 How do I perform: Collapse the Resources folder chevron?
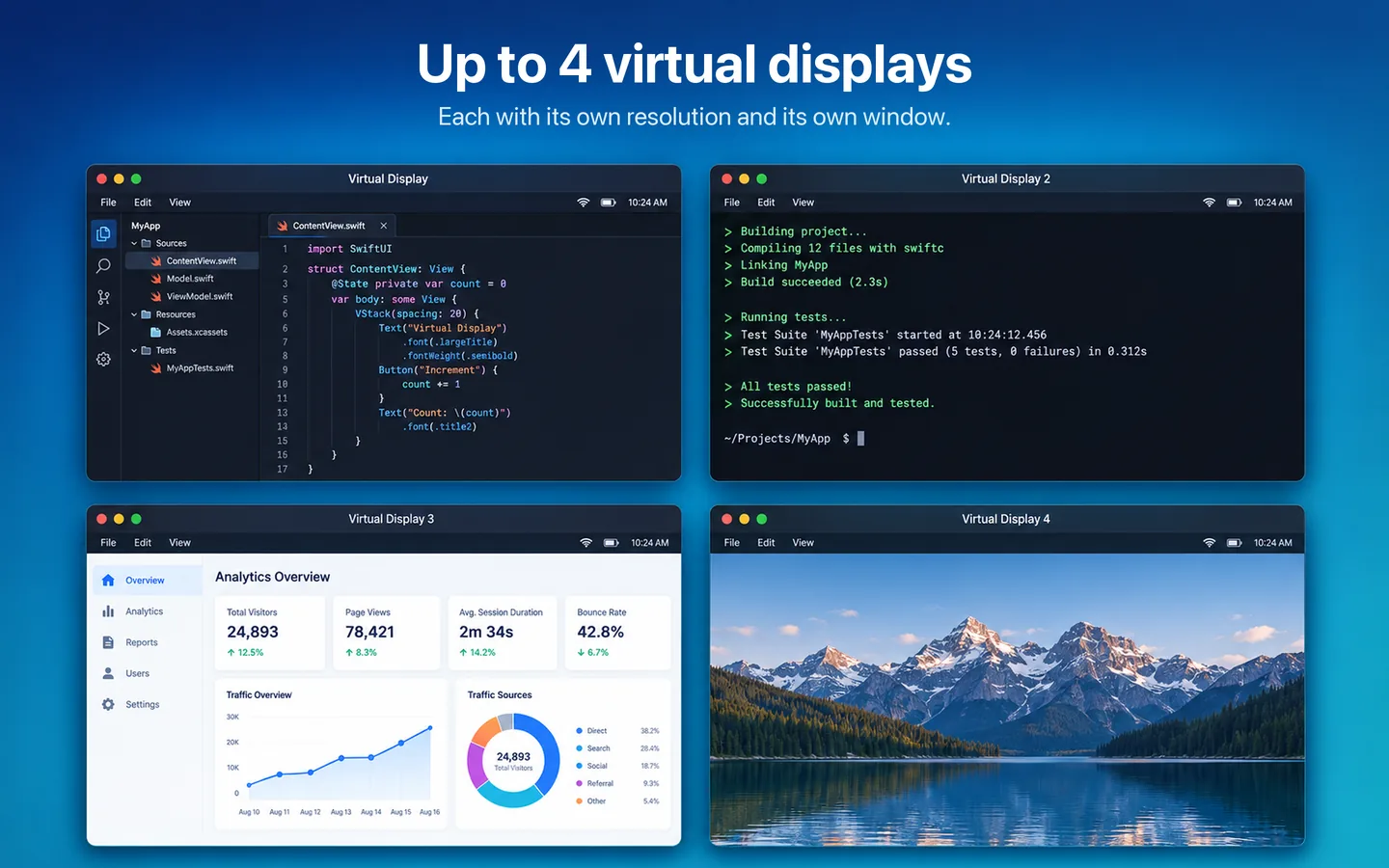(134, 314)
